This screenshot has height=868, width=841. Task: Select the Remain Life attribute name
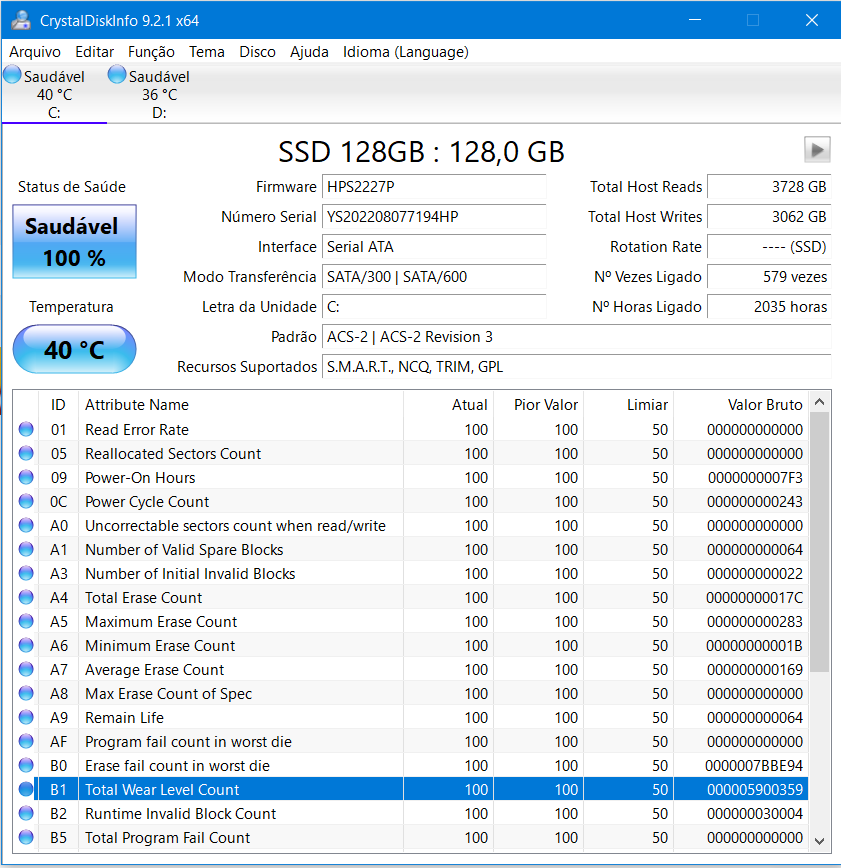[125, 717]
